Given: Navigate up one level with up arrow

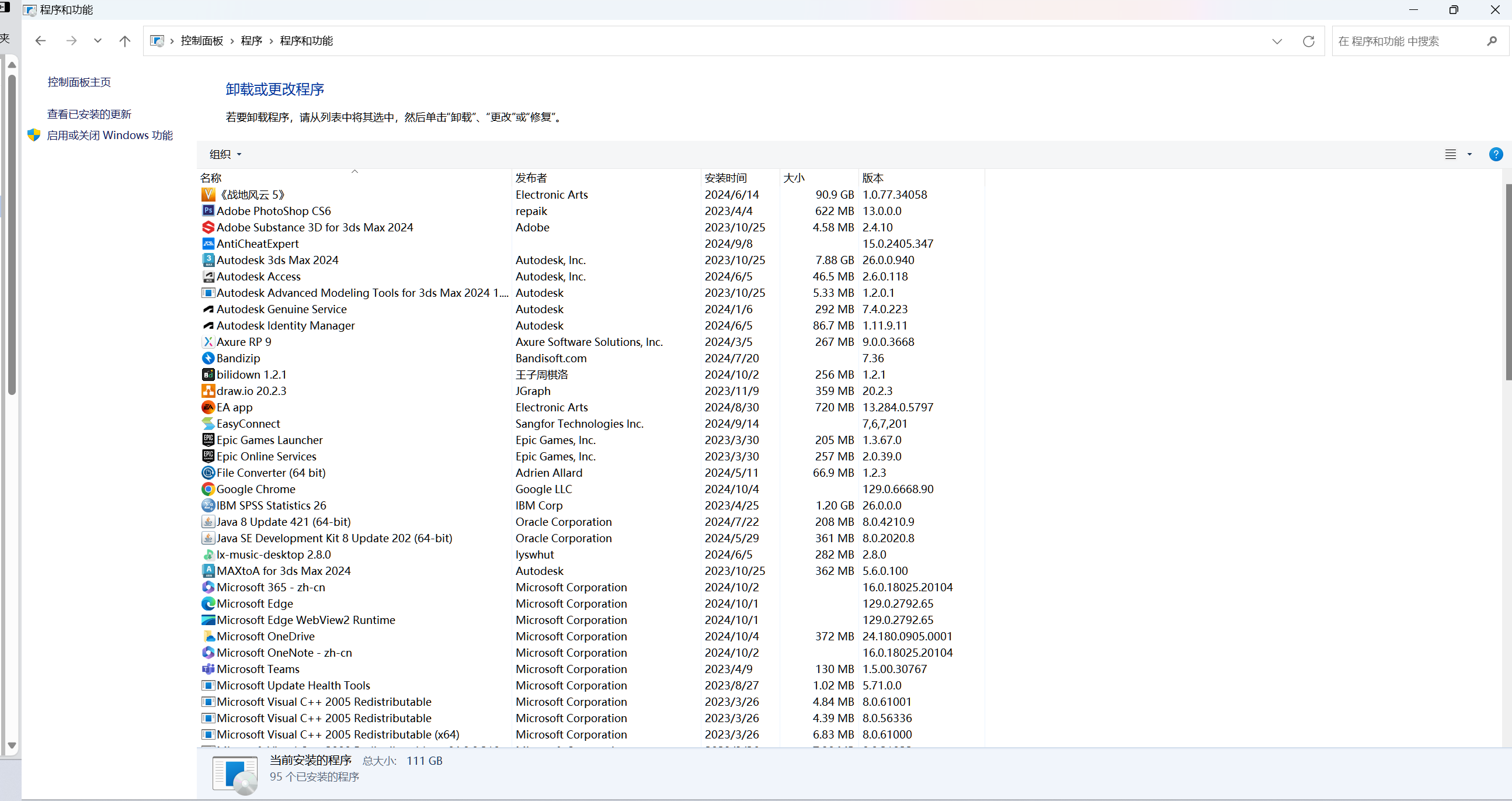Looking at the screenshot, I should (124, 41).
